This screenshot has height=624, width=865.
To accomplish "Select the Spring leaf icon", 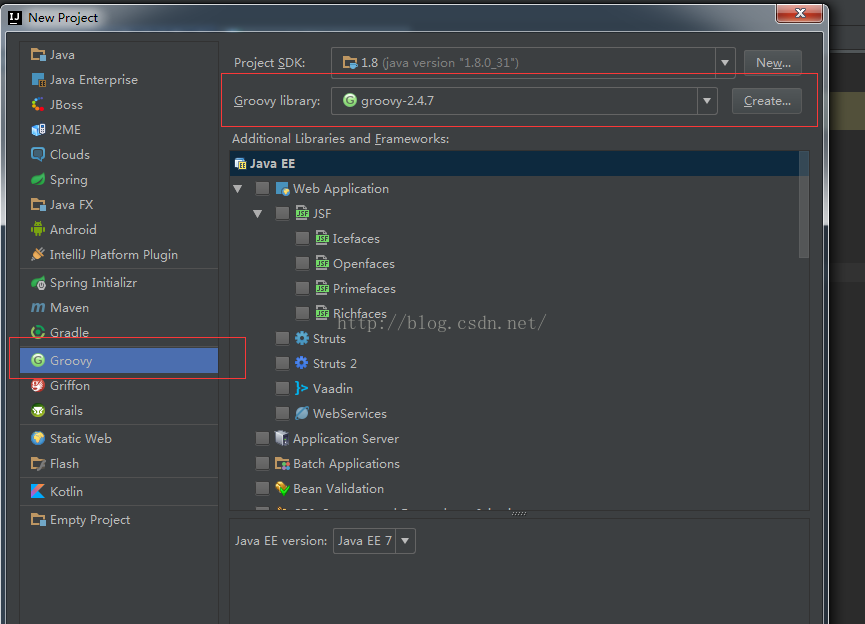I will pyautogui.click(x=38, y=179).
